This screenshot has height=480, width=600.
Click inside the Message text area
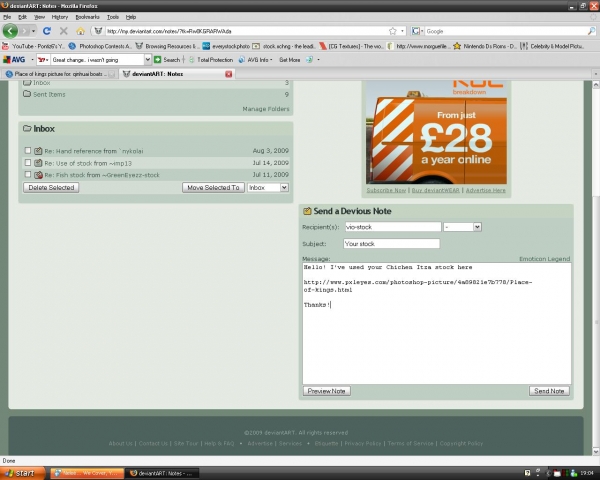point(437,323)
